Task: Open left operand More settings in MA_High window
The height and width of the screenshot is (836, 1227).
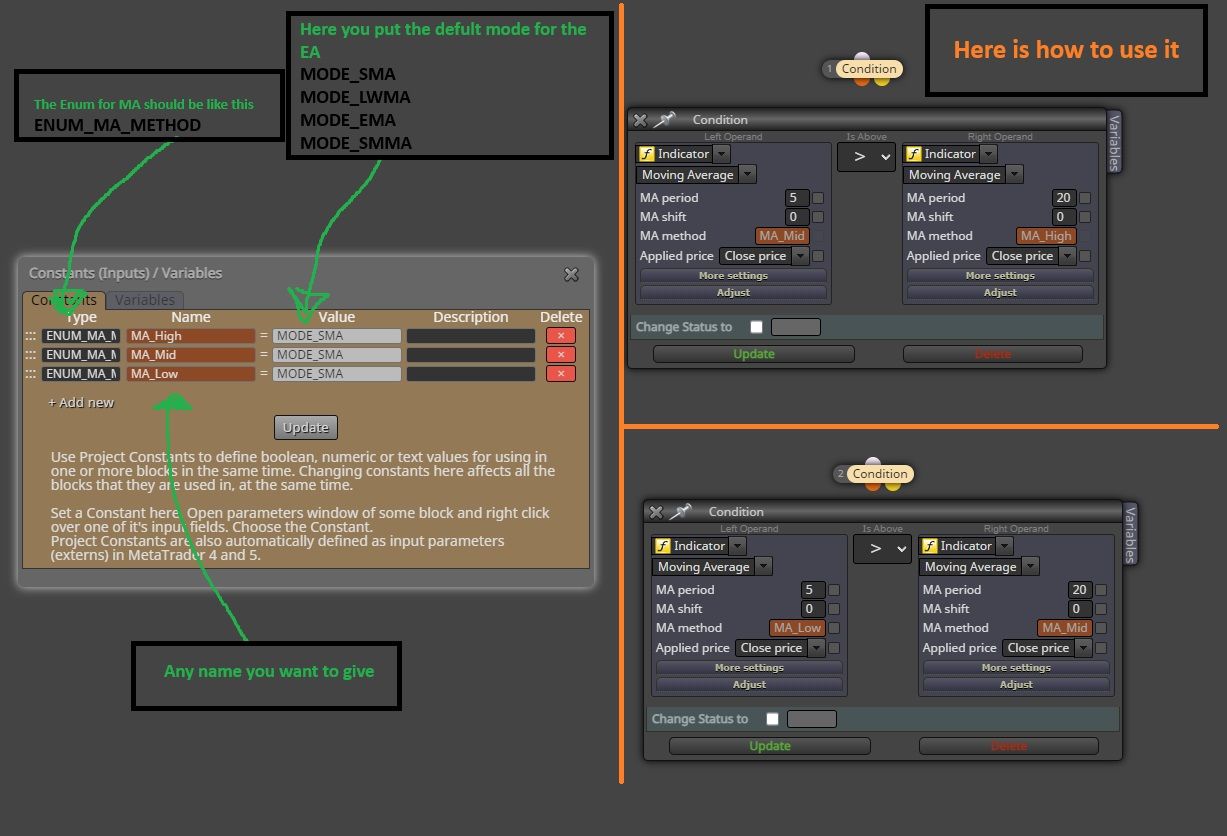Action: pyautogui.click(x=733, y=276)
